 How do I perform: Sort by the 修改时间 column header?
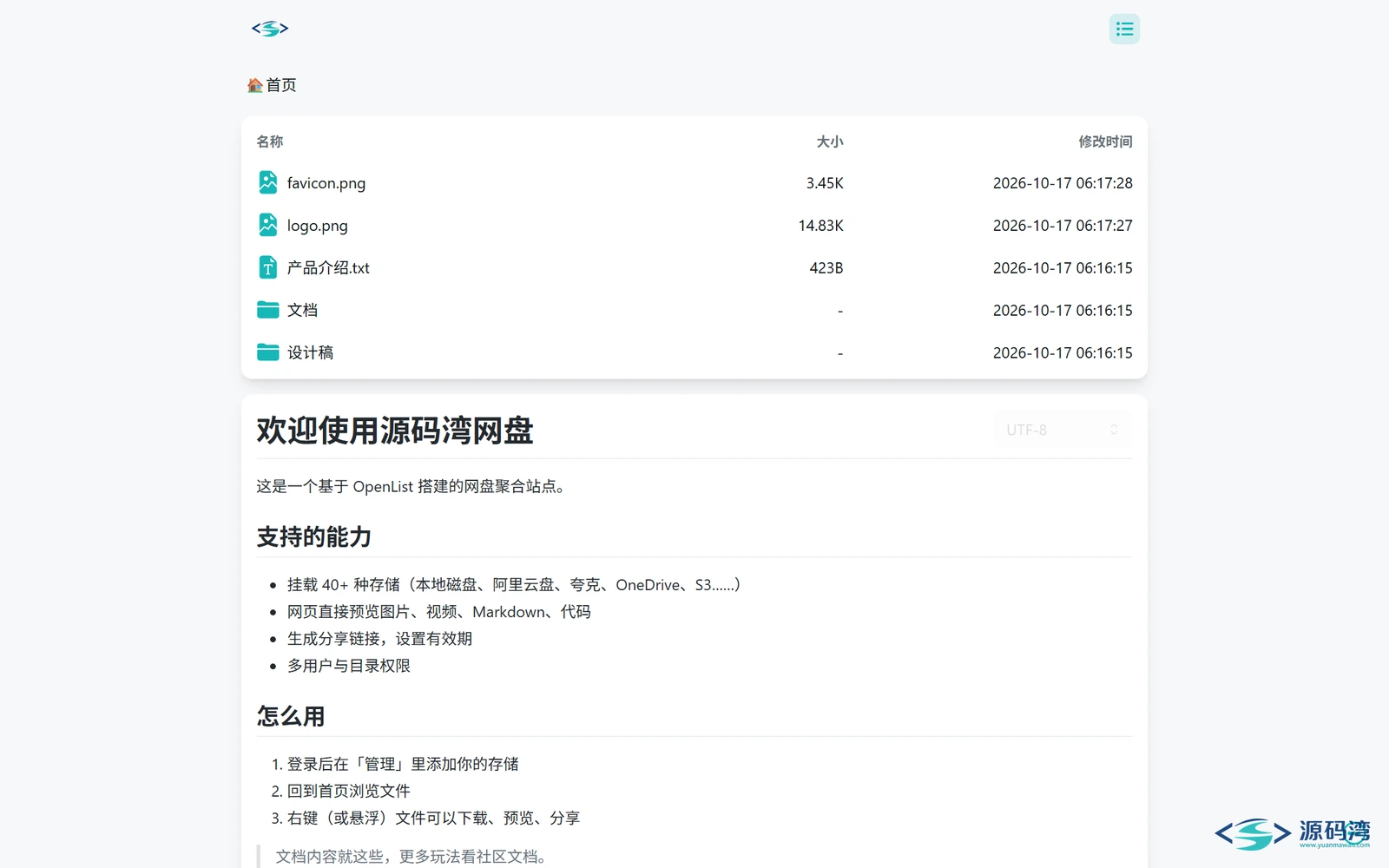(x=1105, y=141)
